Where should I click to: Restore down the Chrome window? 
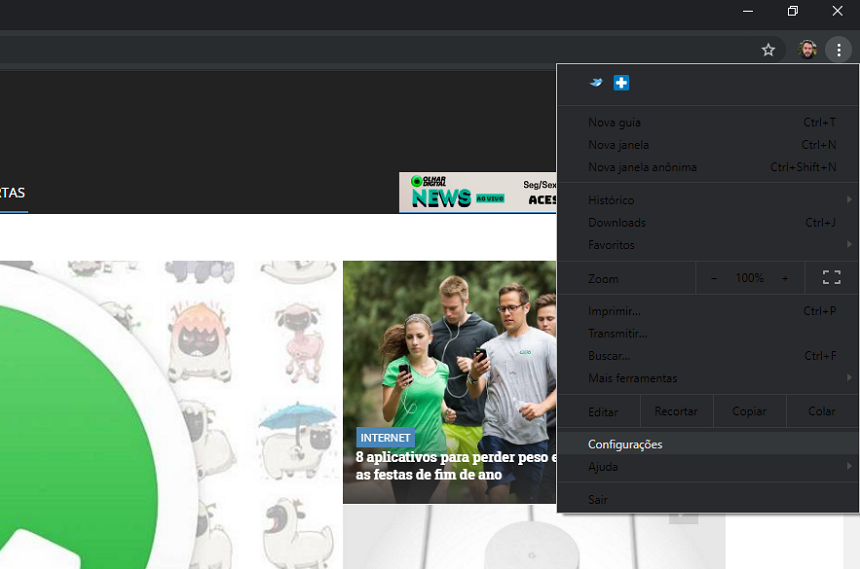click(793, 11)
